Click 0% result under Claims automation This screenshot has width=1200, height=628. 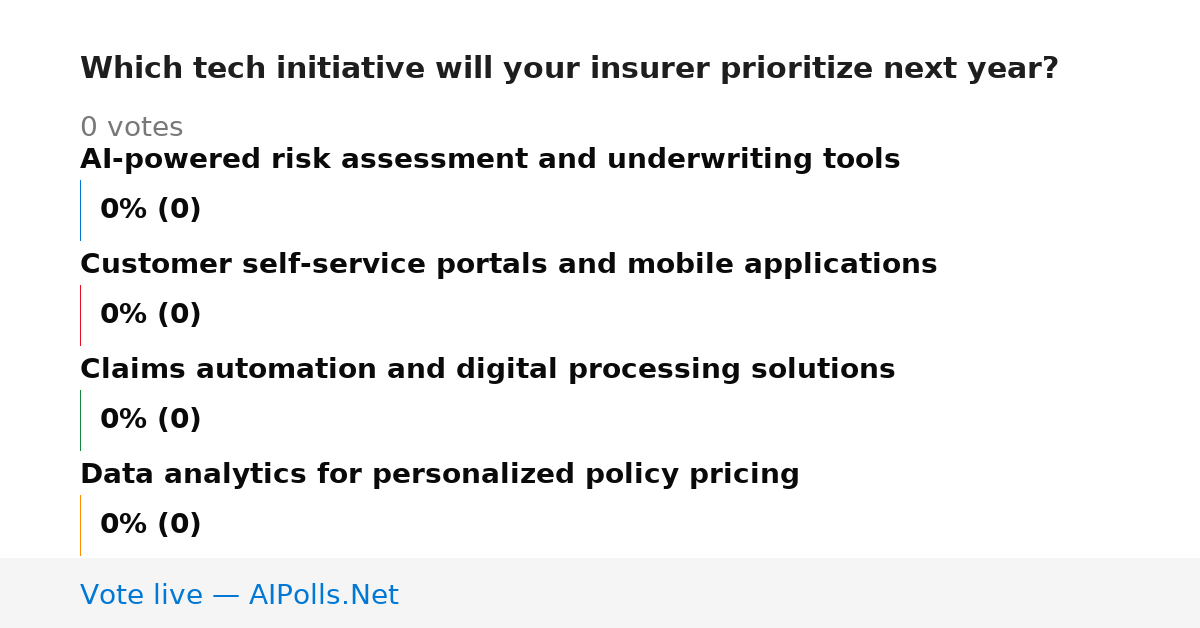click(x=124, y=420)
